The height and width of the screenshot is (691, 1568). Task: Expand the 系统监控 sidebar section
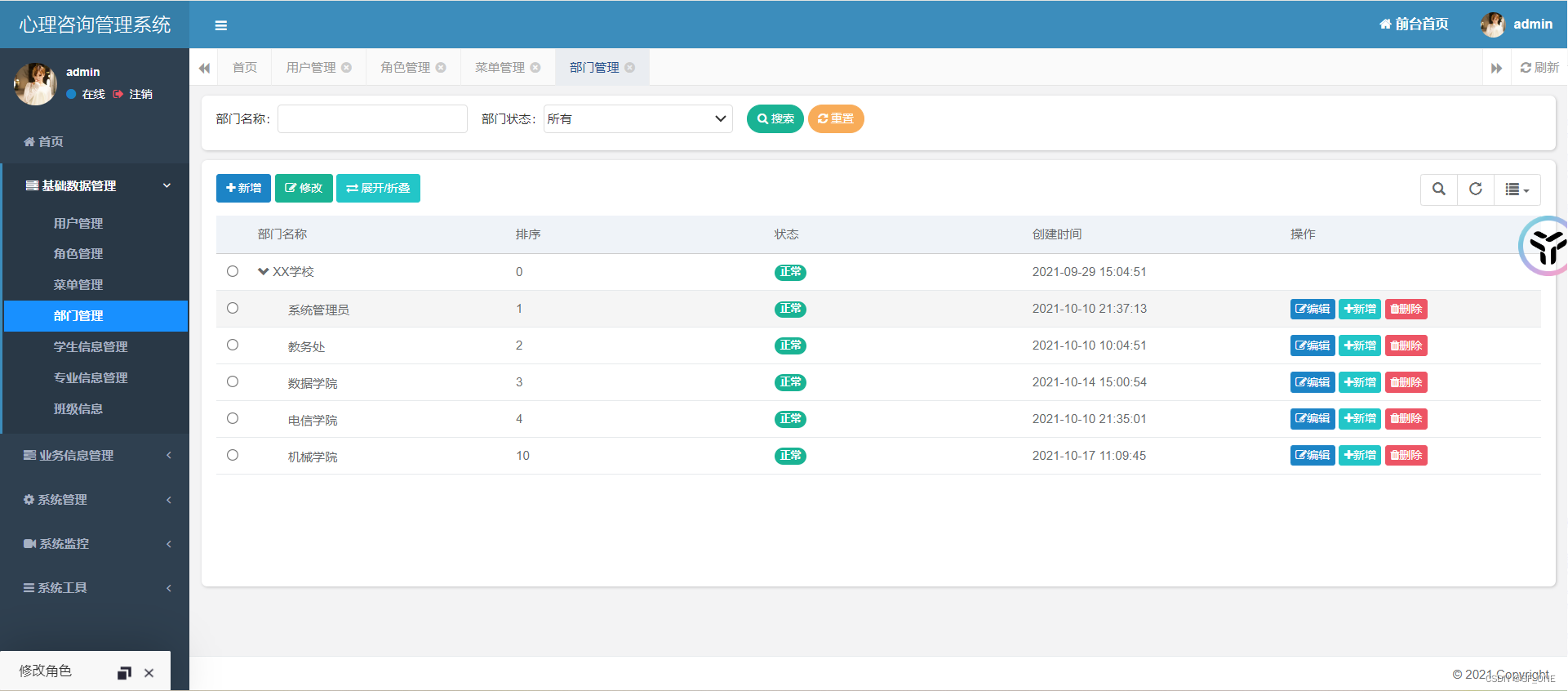coord(95,544)
